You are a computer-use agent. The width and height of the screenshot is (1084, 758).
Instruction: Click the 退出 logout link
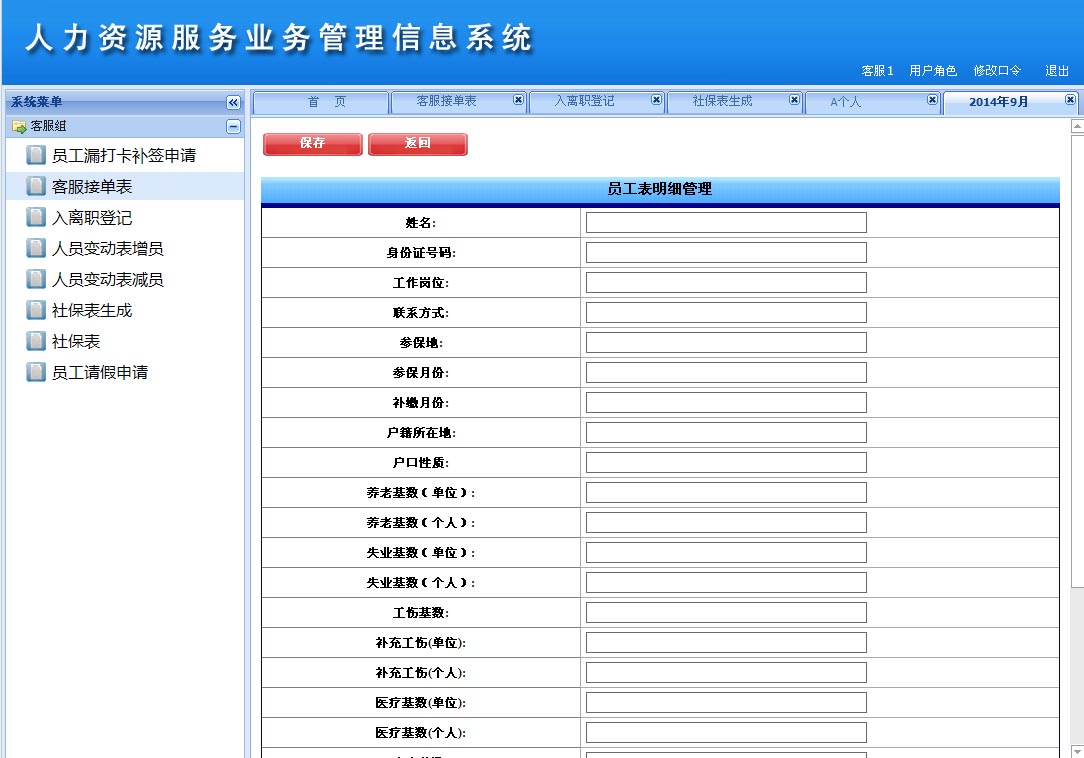1056,71
